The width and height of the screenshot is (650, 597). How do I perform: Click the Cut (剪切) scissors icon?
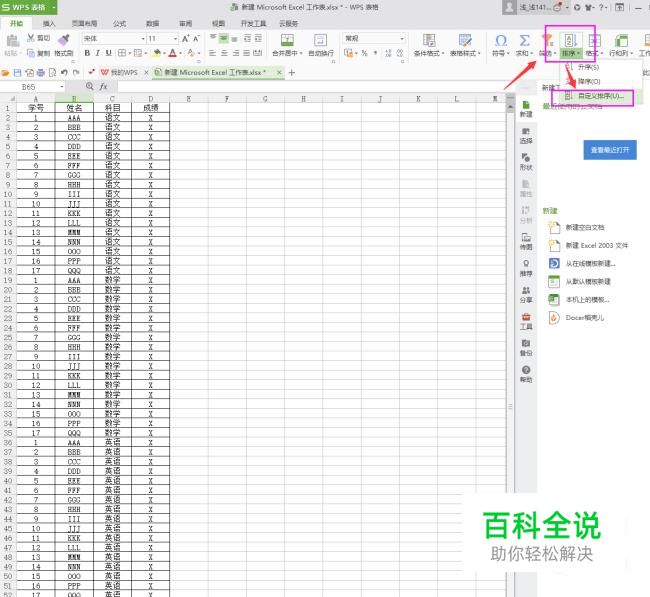click(31, 38)
